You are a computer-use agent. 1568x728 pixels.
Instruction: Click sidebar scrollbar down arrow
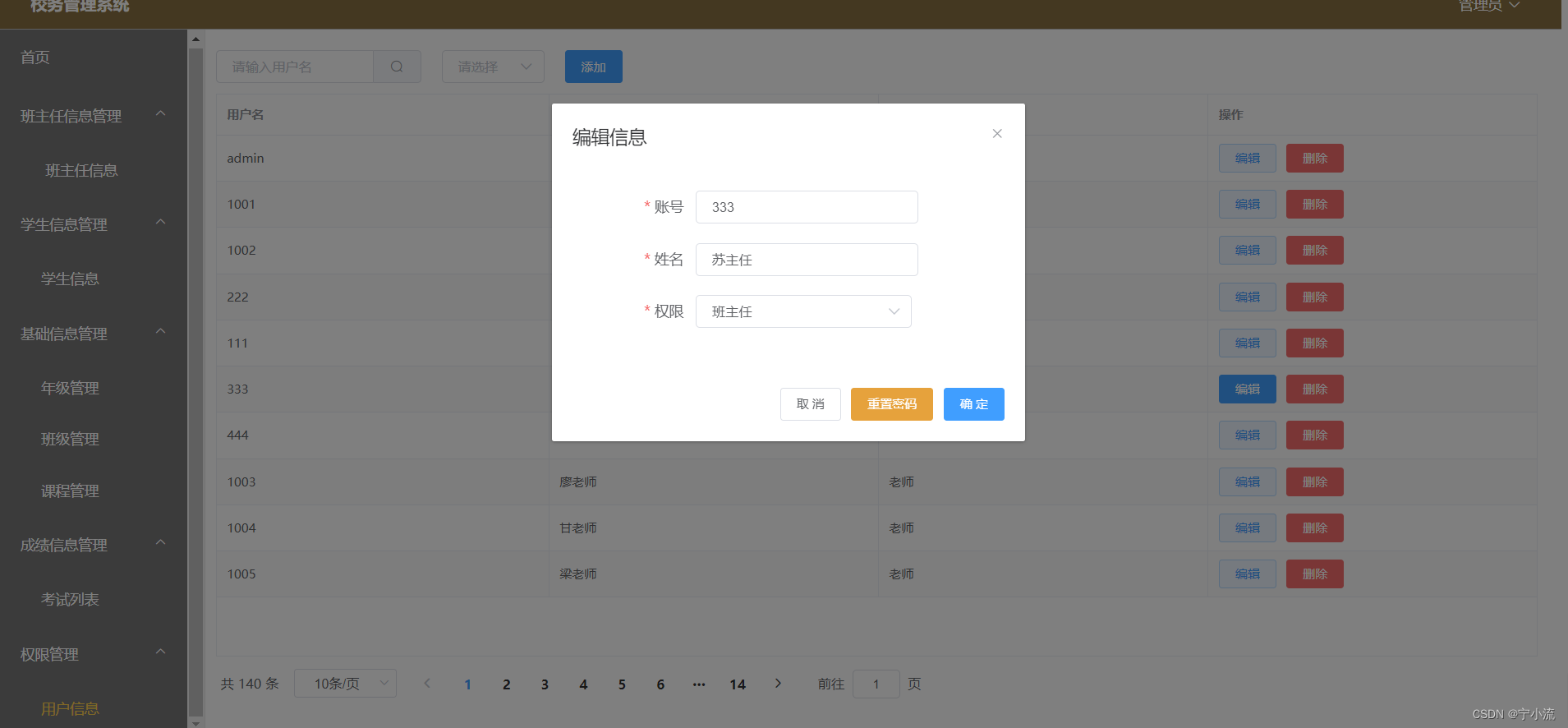tap(195, 722)
